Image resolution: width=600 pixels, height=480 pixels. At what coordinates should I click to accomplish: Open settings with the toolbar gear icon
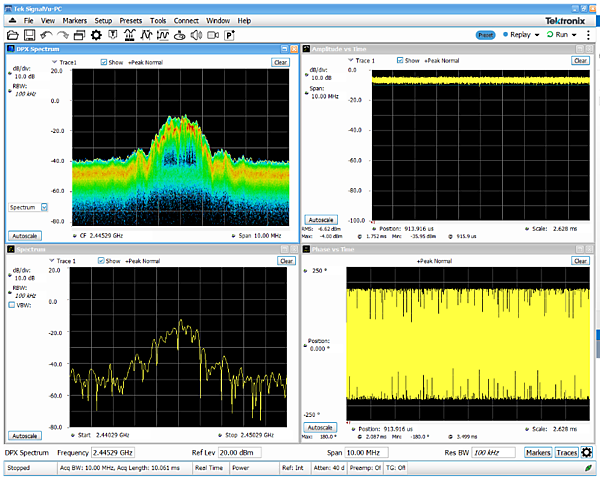[x=96, y=35]
